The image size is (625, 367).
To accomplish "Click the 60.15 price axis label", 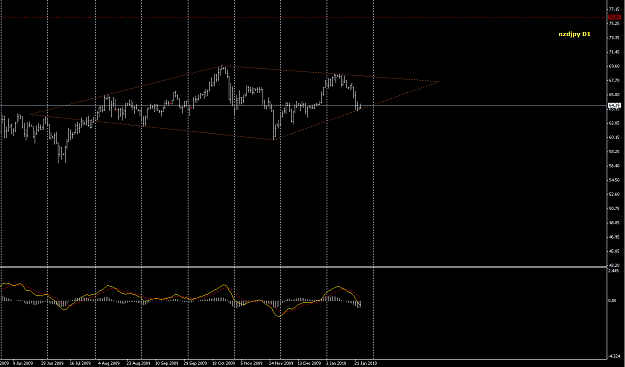I will pos(614,137).
